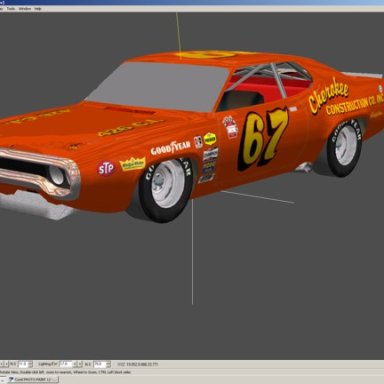Screen dimensions: 384x384
Task: Click the right arrow button after the Lighting field
Action: [x=80, y=364]
